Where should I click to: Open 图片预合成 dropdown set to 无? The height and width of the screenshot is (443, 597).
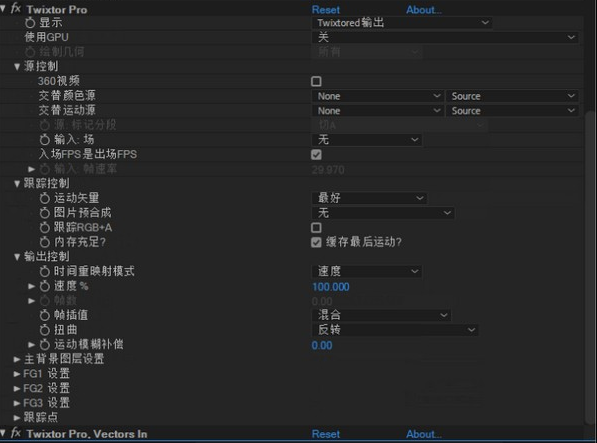click(x=383, y=213)
